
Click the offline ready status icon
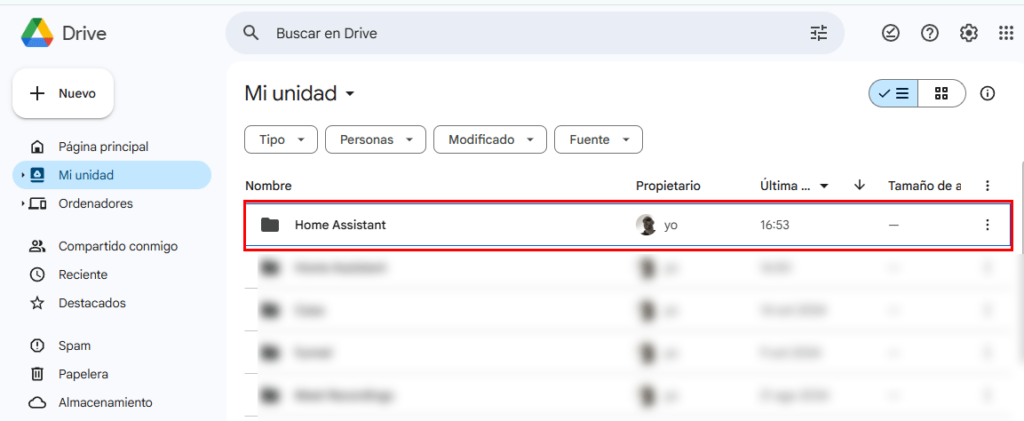(890, 33)
